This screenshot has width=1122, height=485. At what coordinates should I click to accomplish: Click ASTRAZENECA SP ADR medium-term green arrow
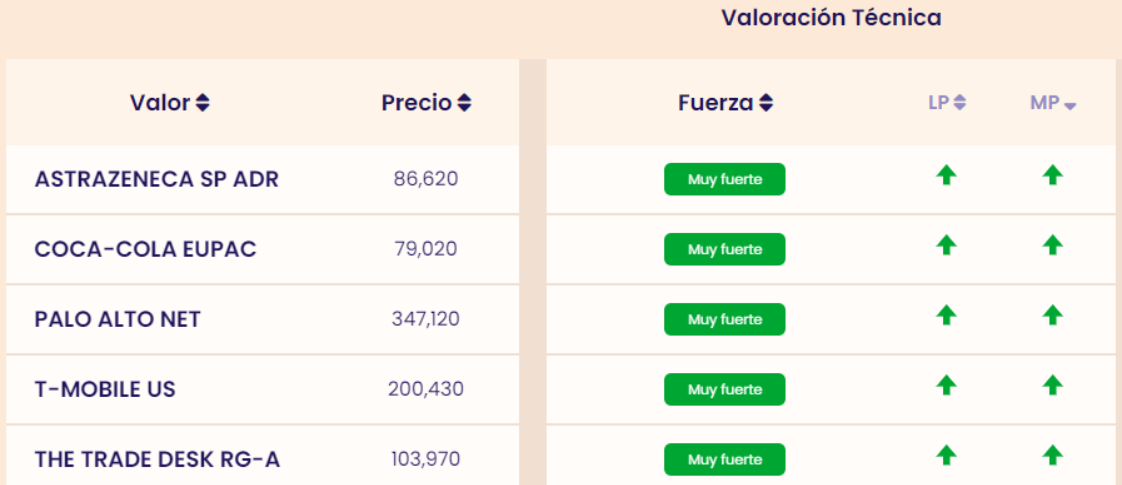[x=1052, y=176]
